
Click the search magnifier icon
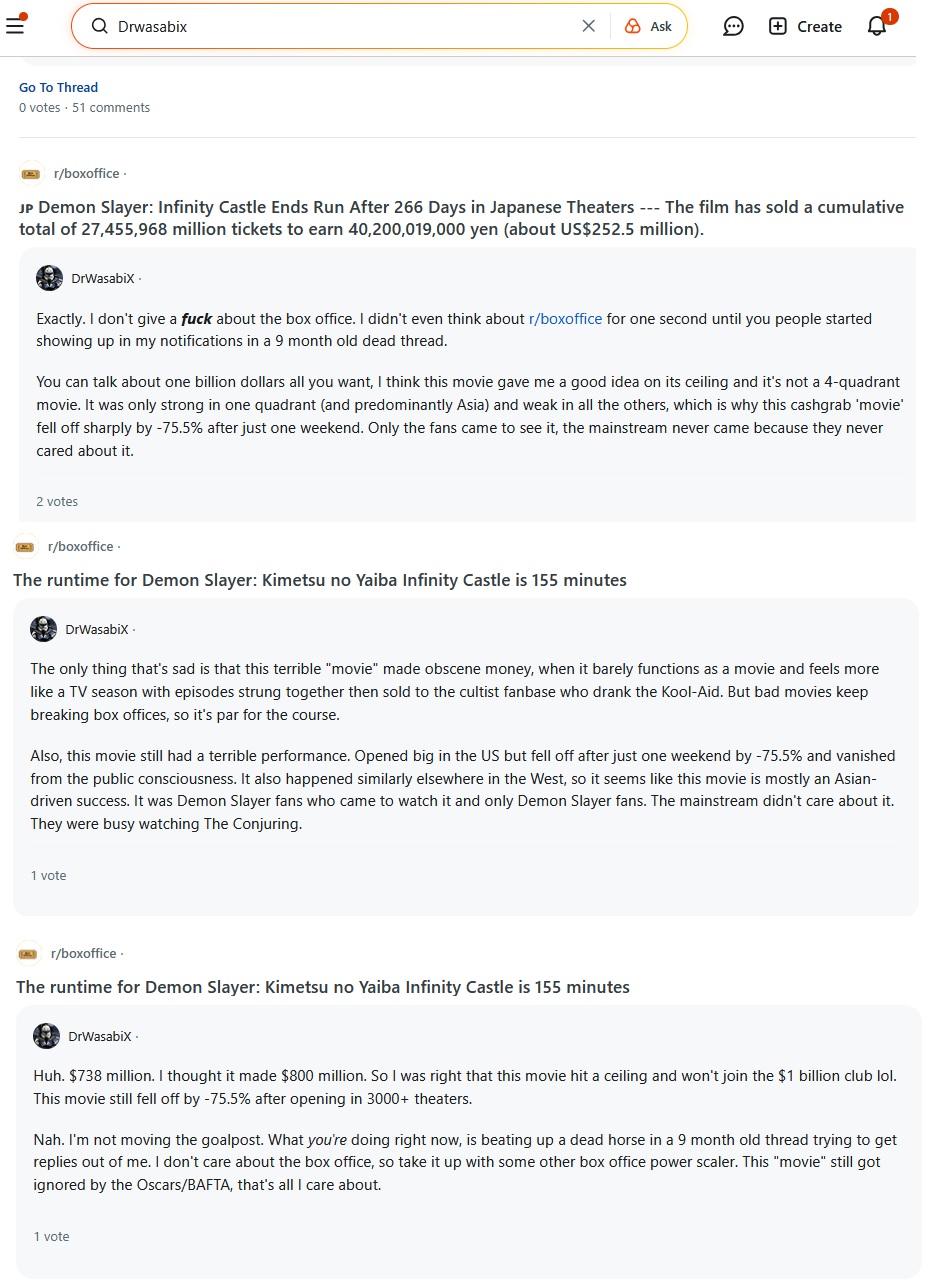[x=99, y=26]
